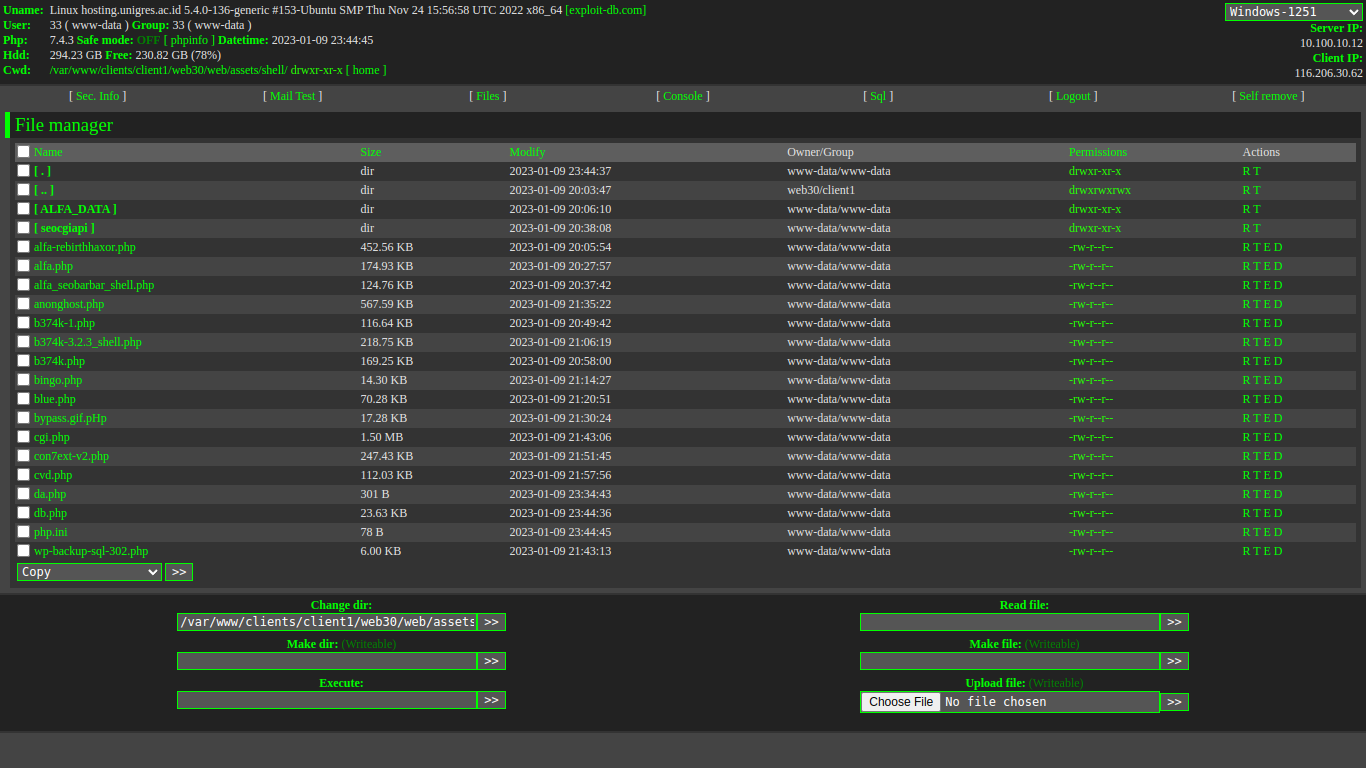Focus the Execute command input
The width and height of the screenshot is (1366, 768).
(x=327, y=700)
